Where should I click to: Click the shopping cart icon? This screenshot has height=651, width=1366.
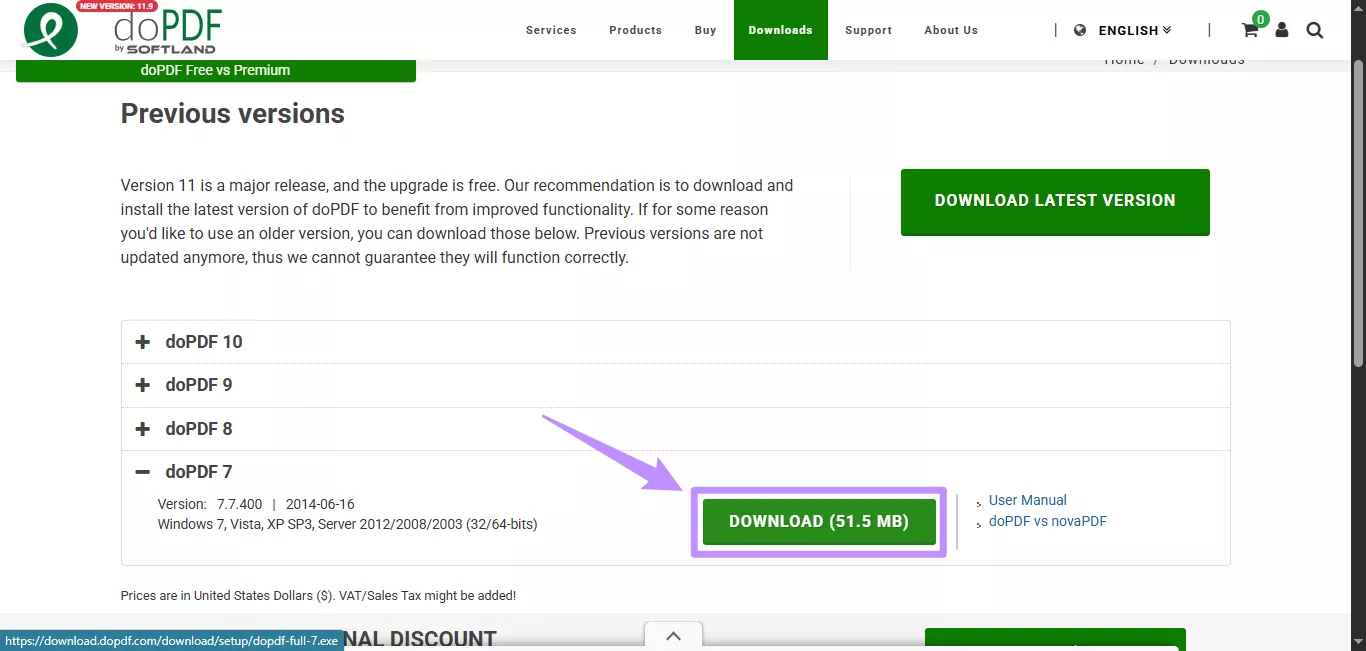click(1248, 31)
